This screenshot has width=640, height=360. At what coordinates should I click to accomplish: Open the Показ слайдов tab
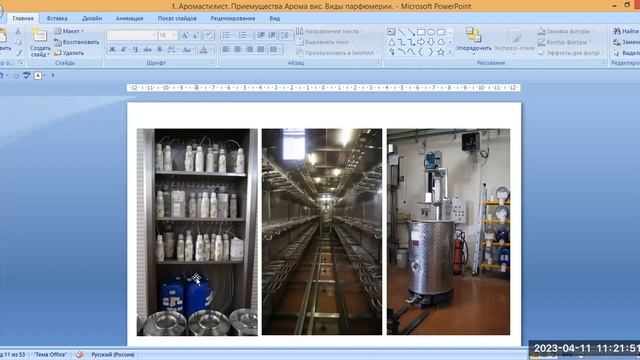[177, 18]
